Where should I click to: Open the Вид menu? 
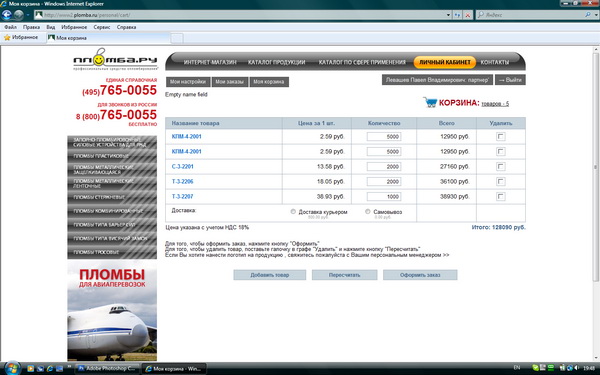pyautogui.click(x=51, y=27)
